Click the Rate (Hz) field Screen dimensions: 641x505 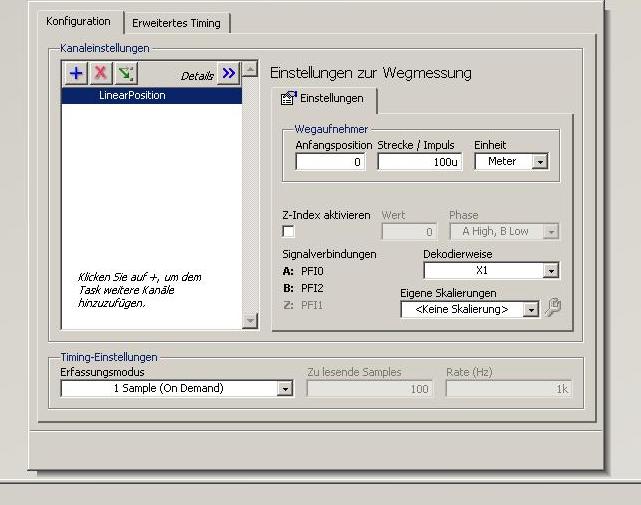click(x=509, y=389)
